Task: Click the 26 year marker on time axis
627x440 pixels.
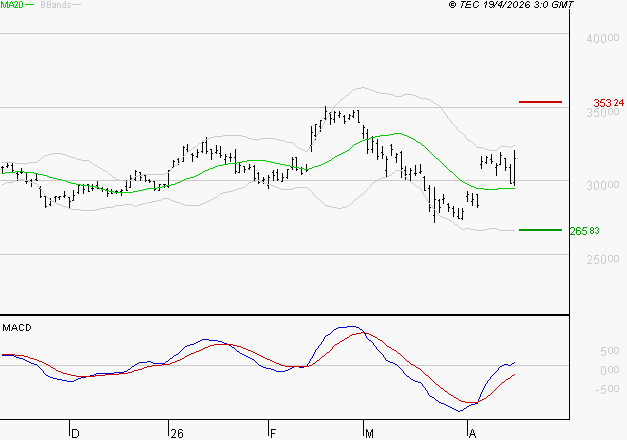Action: [x=177, y=434]
